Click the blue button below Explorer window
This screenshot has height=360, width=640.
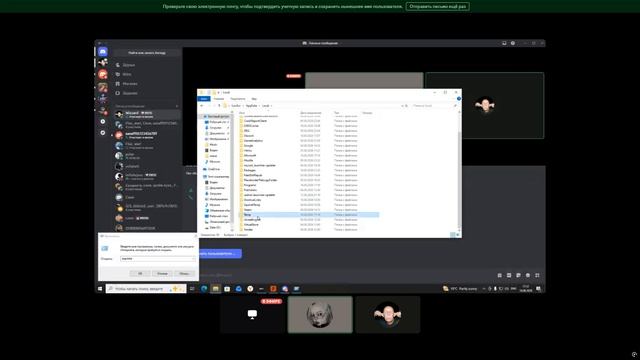pos(220,253)
